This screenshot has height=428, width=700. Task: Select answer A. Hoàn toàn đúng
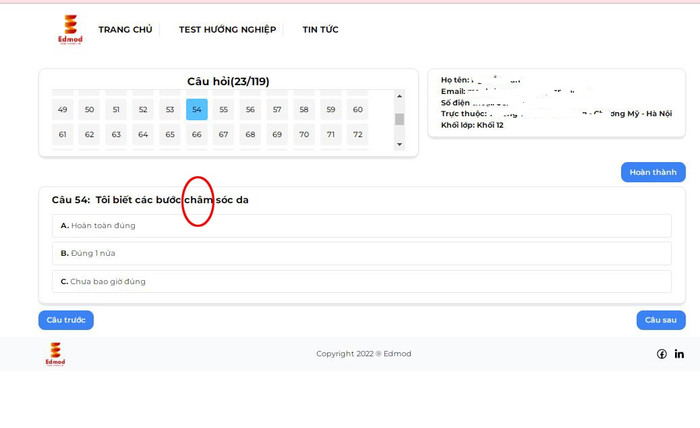pyautogui.click(x=361, y=226)
